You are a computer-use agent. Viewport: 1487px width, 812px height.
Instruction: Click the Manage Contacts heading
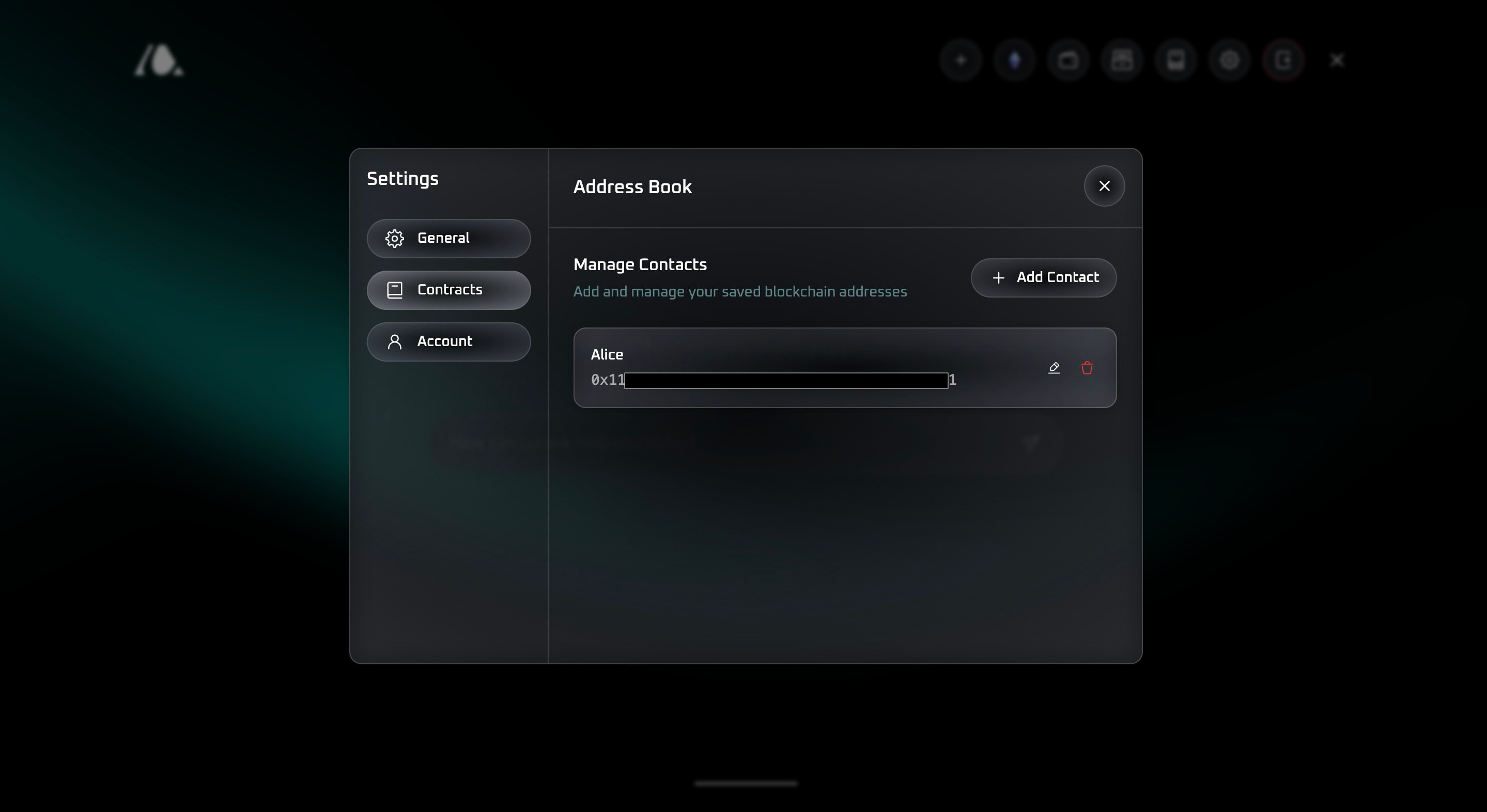click(x=640, y=265)
